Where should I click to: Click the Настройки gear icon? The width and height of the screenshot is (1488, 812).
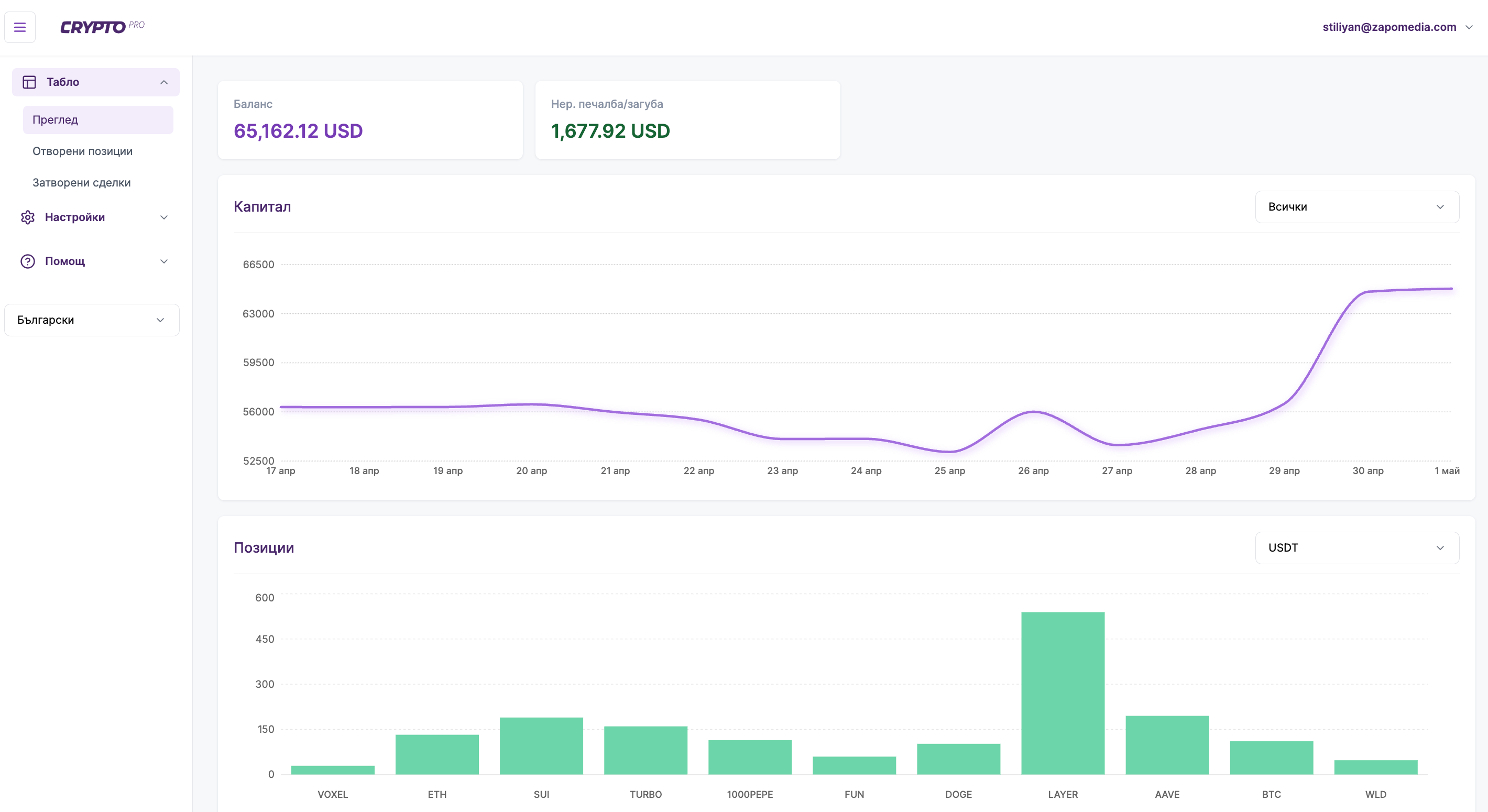click(28, 217)
